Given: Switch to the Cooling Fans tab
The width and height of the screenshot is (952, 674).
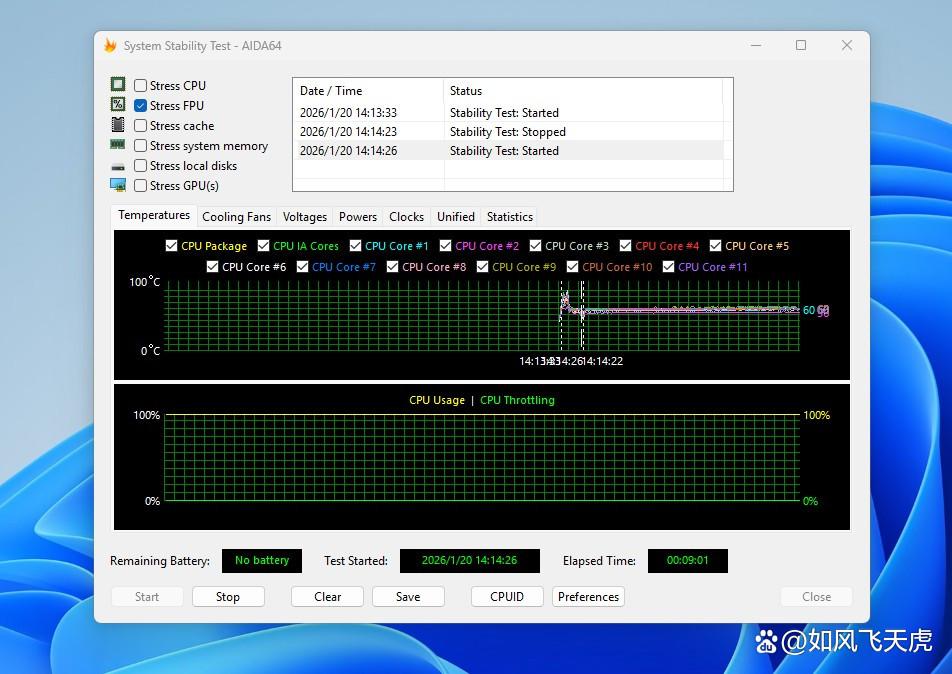Looking at the screenshot, I should [x=236, y=217].
